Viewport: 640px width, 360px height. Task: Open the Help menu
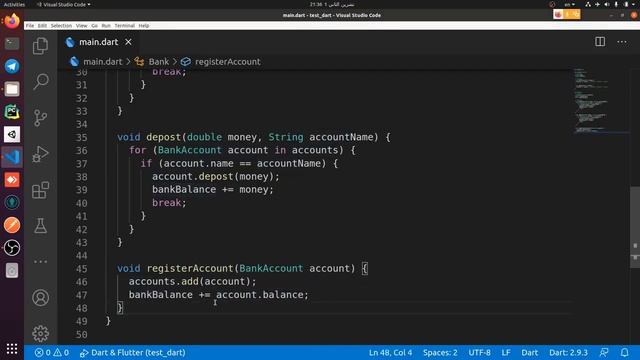pyautogui.click(x=144, y=25)
